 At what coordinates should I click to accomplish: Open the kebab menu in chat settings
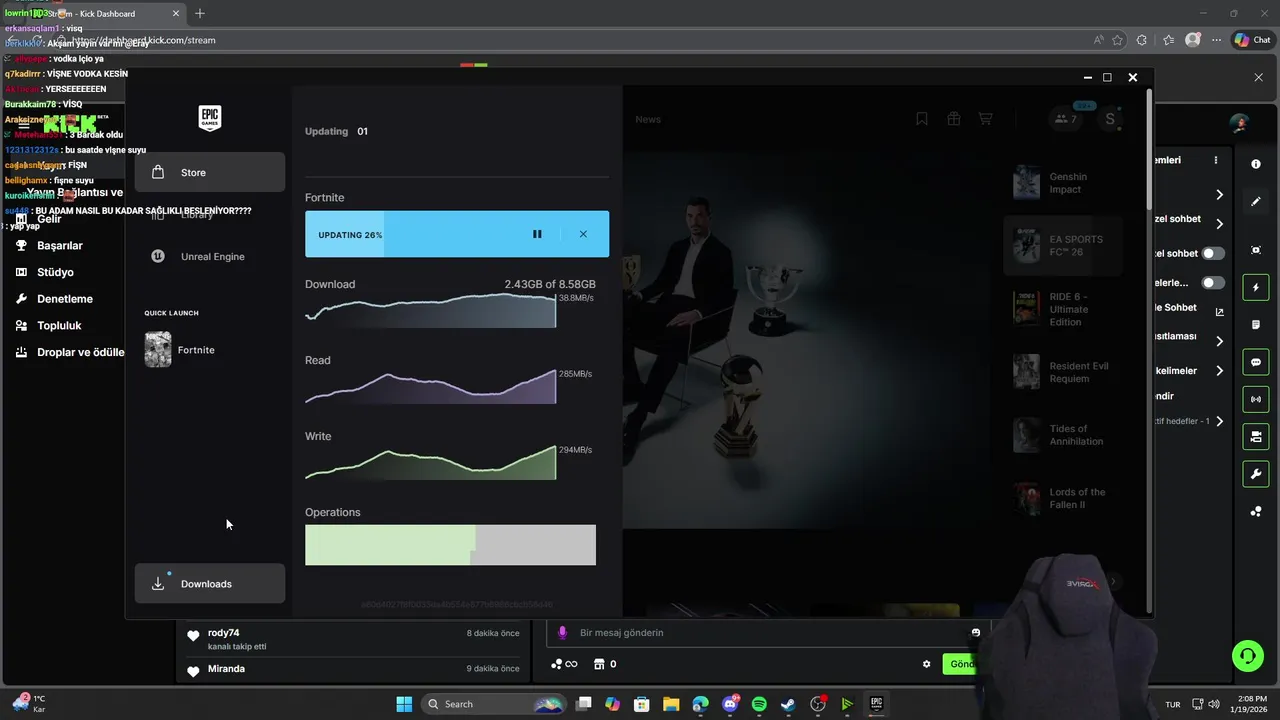[x=1216, y=160]
